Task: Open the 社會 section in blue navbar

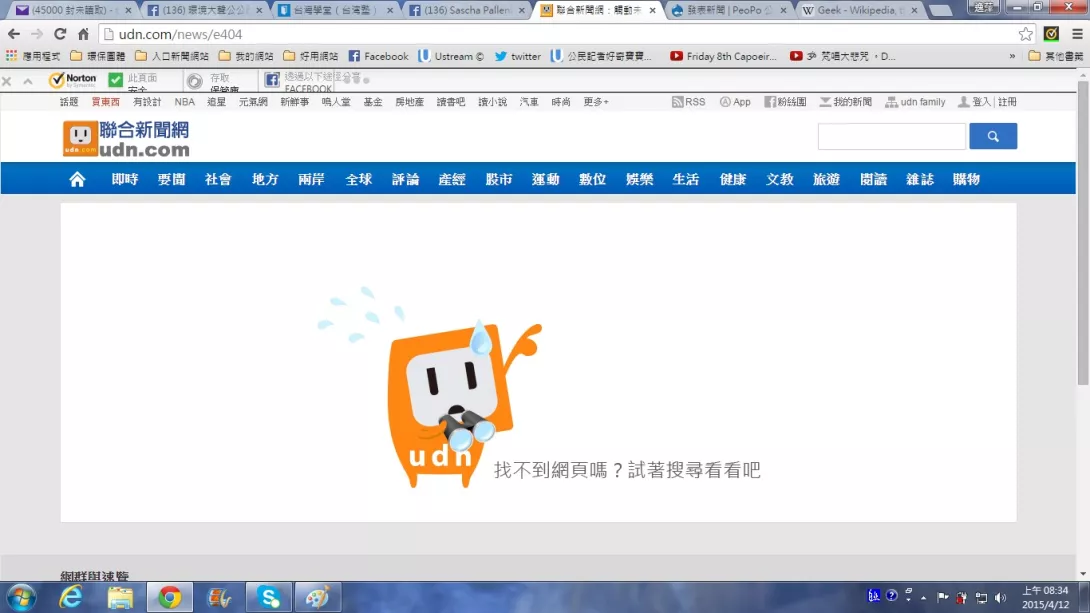Action: pos(218,179)
